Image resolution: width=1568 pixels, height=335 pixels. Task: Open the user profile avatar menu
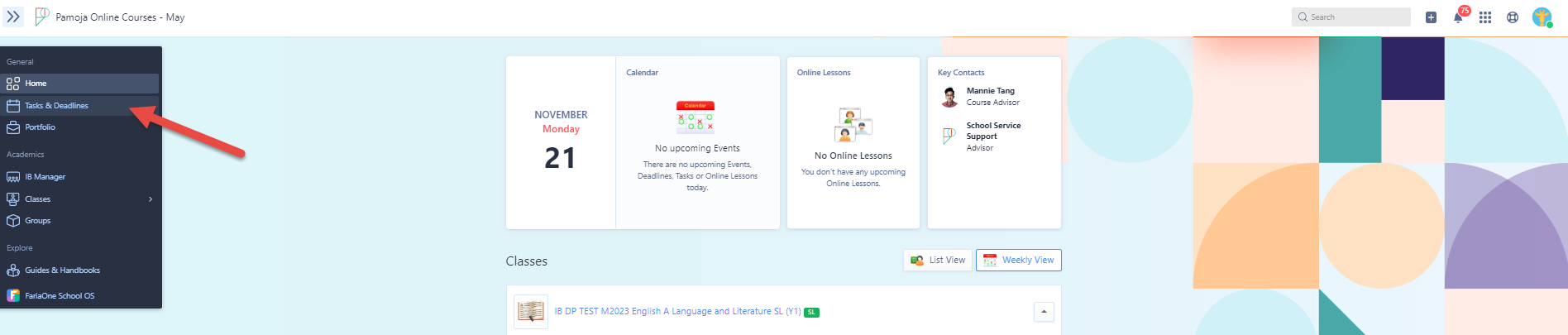1542,17
